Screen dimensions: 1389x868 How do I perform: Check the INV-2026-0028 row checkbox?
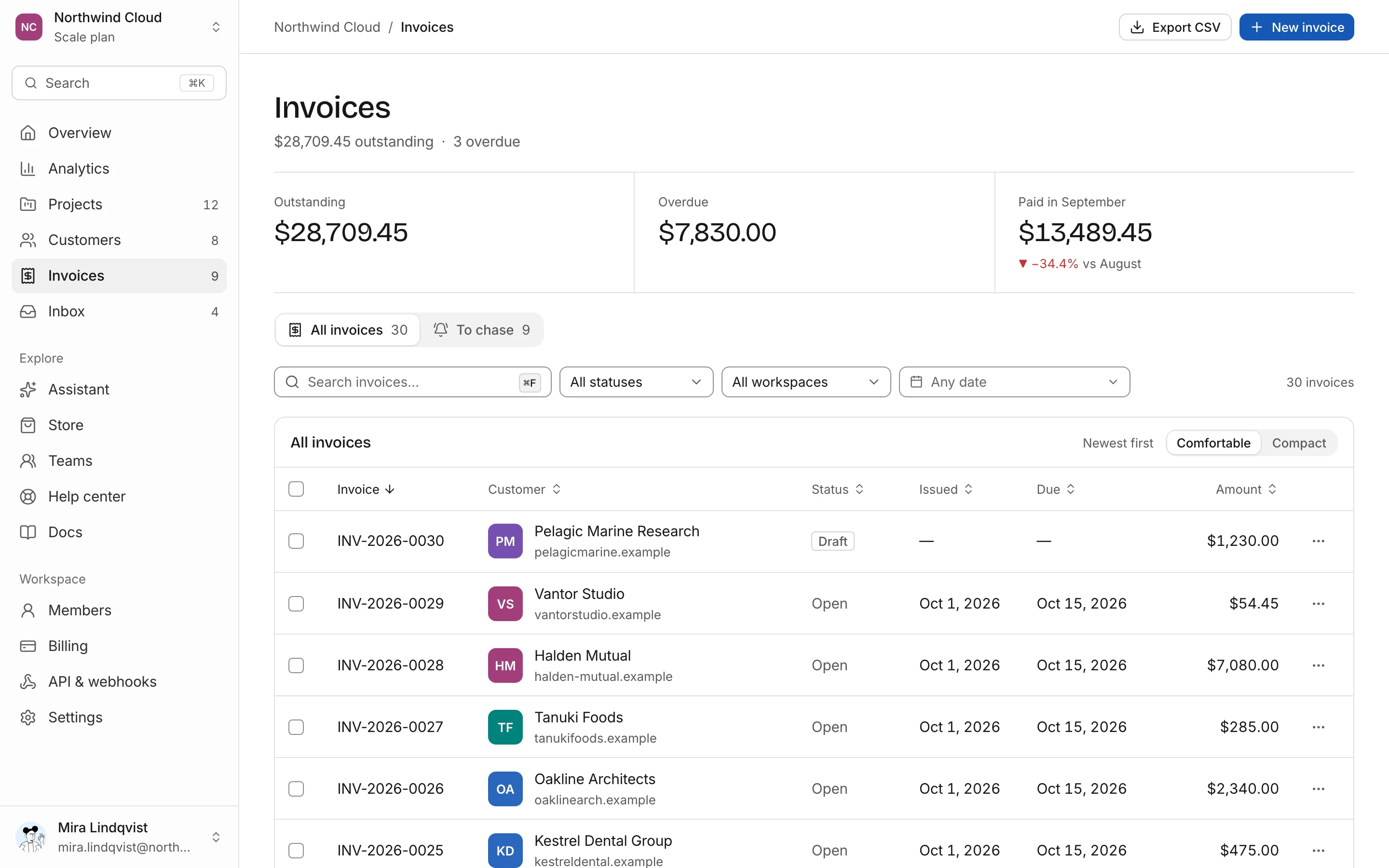point(296,665)
